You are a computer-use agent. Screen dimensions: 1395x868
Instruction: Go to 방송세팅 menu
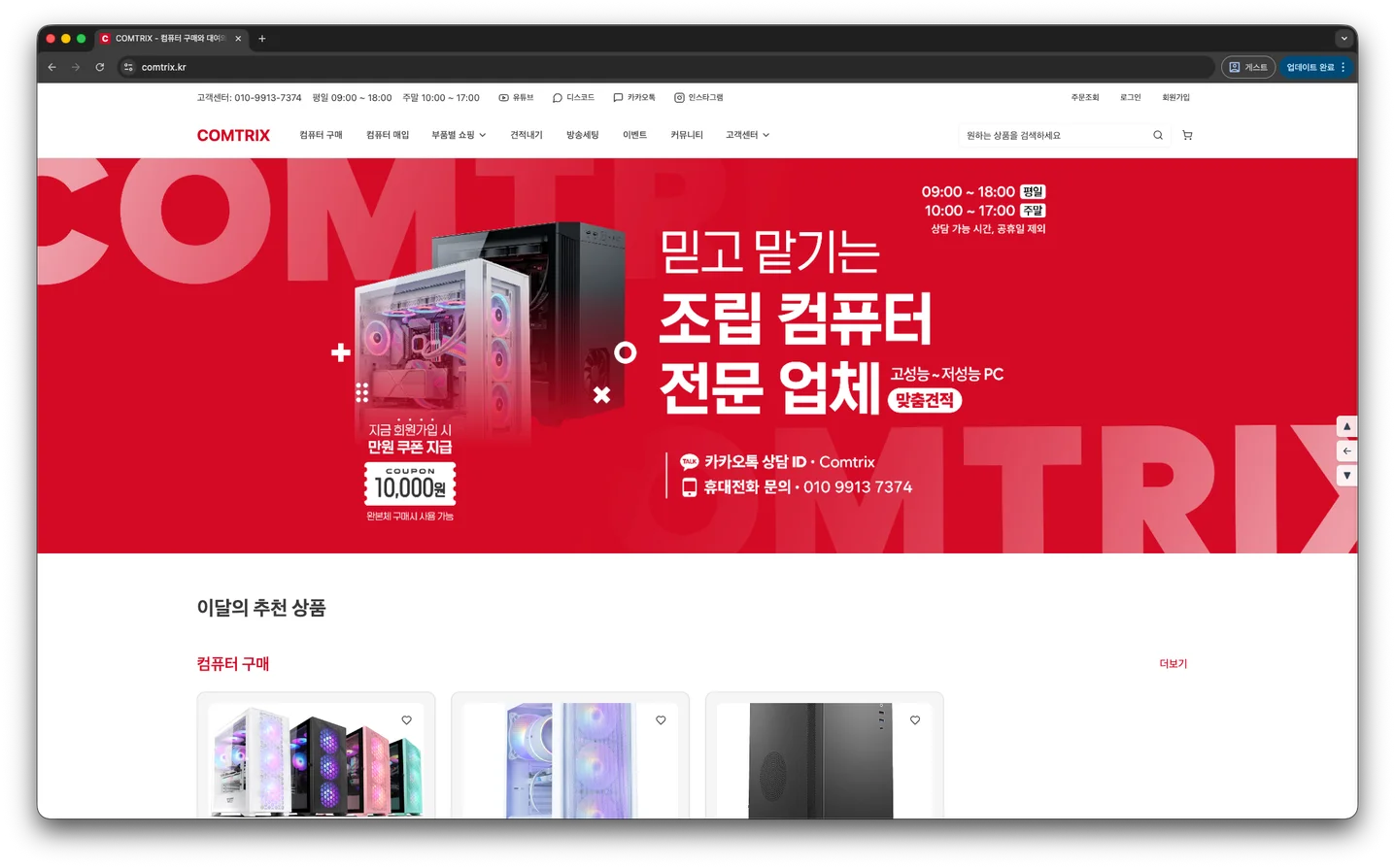pos(583,135)
